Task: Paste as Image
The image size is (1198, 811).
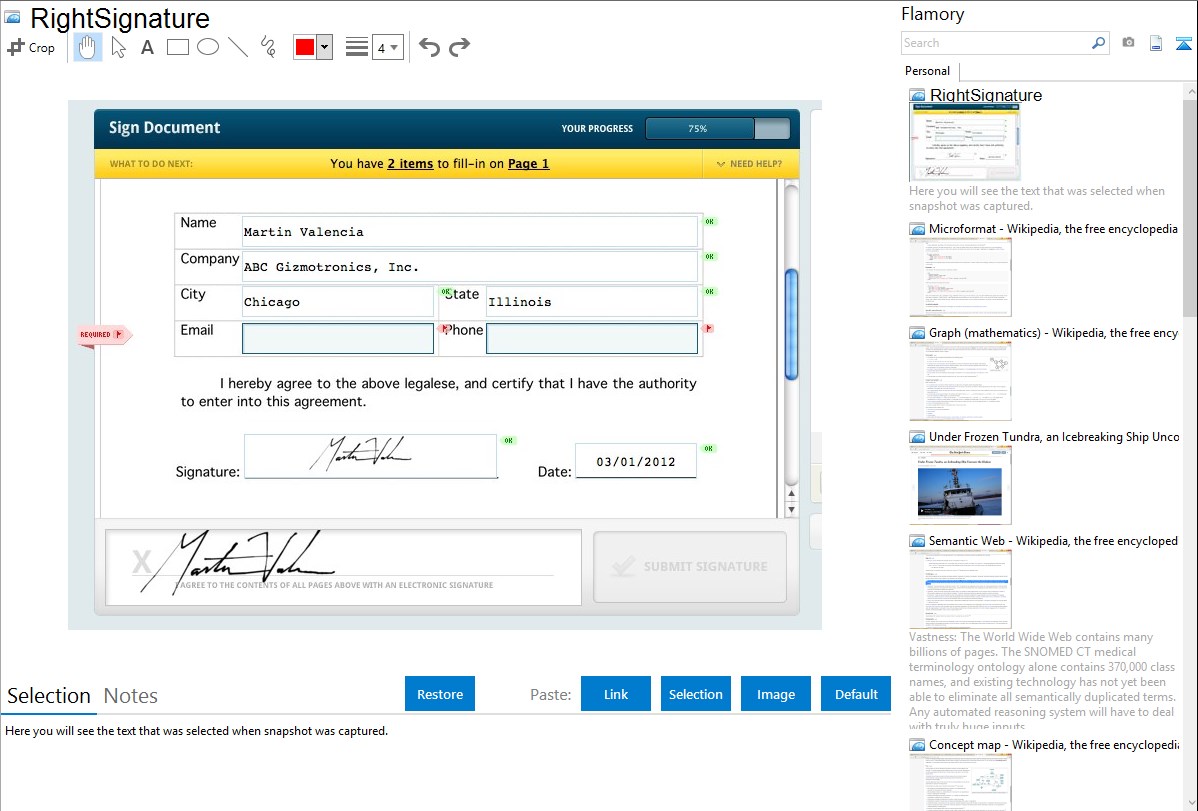Action: (775, 694)
